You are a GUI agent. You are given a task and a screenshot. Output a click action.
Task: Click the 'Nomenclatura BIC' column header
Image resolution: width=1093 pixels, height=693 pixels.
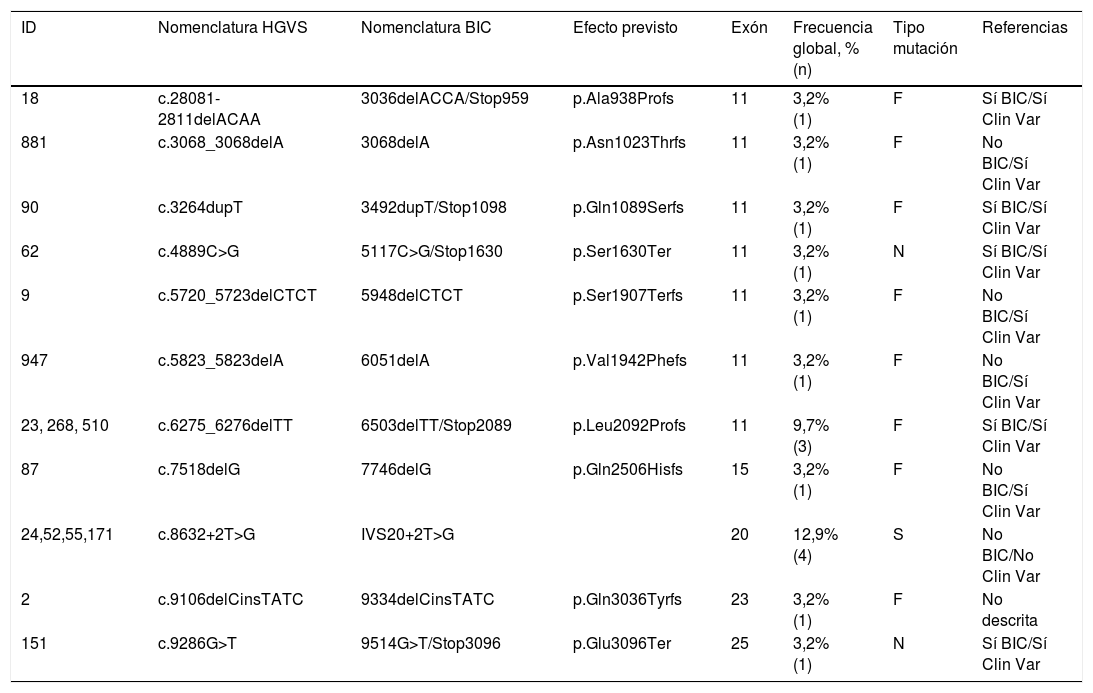[x=415, y=28]
